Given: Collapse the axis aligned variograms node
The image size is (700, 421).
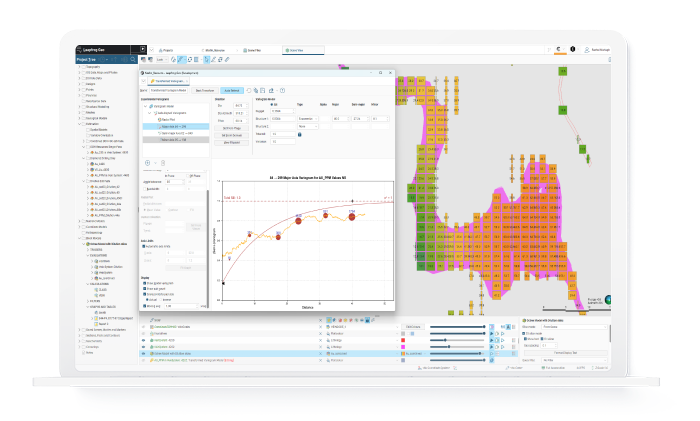Looking at the screenshot, I should (150, 113).
